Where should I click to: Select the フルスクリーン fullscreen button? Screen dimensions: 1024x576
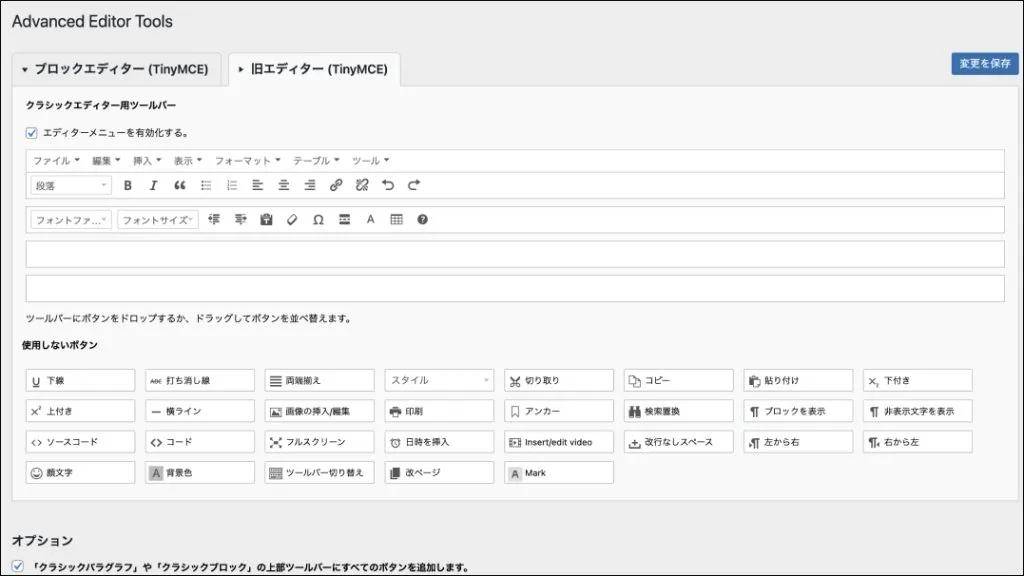tap(319, 441)
